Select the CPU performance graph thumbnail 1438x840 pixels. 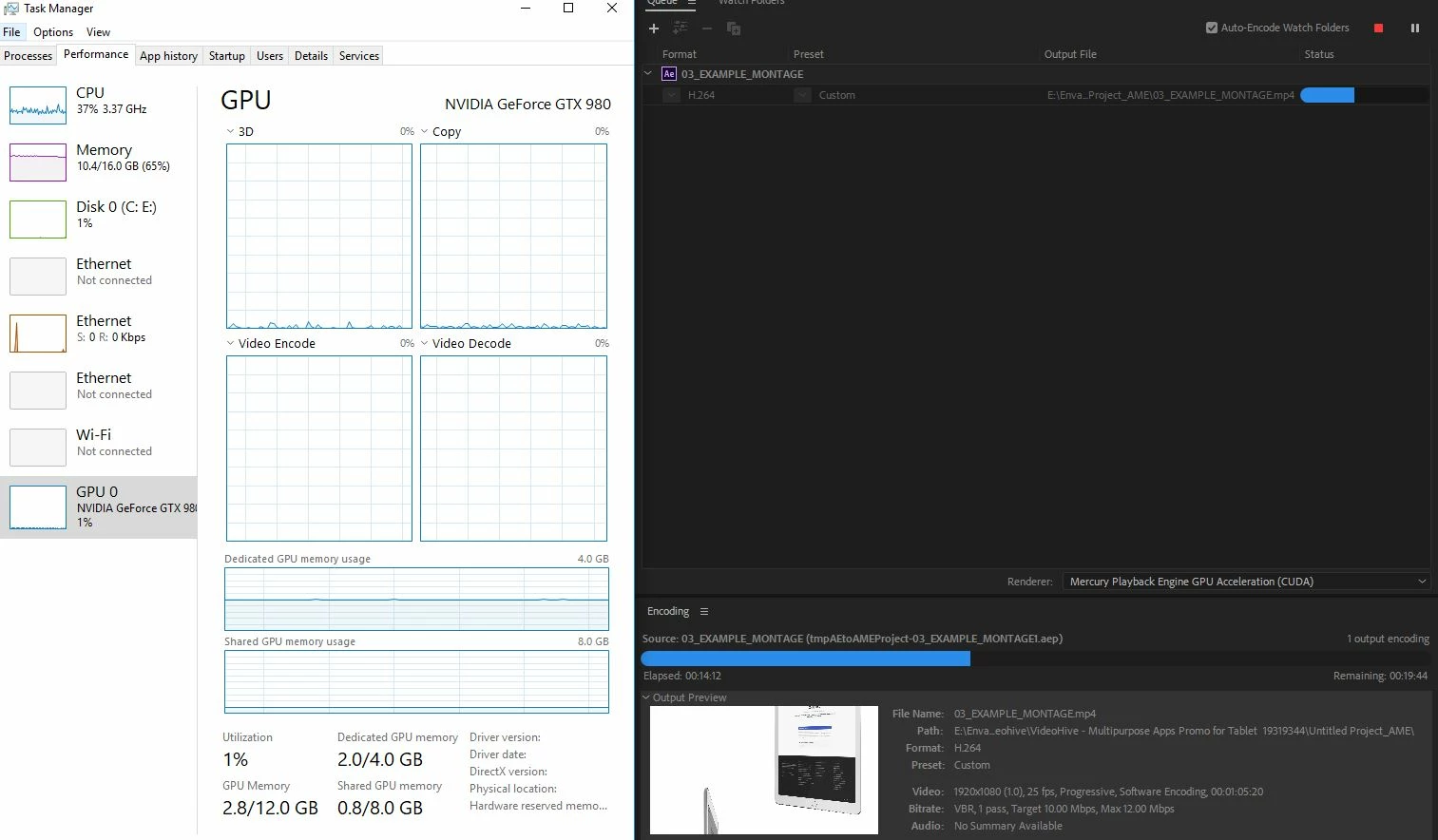(38, 105)
